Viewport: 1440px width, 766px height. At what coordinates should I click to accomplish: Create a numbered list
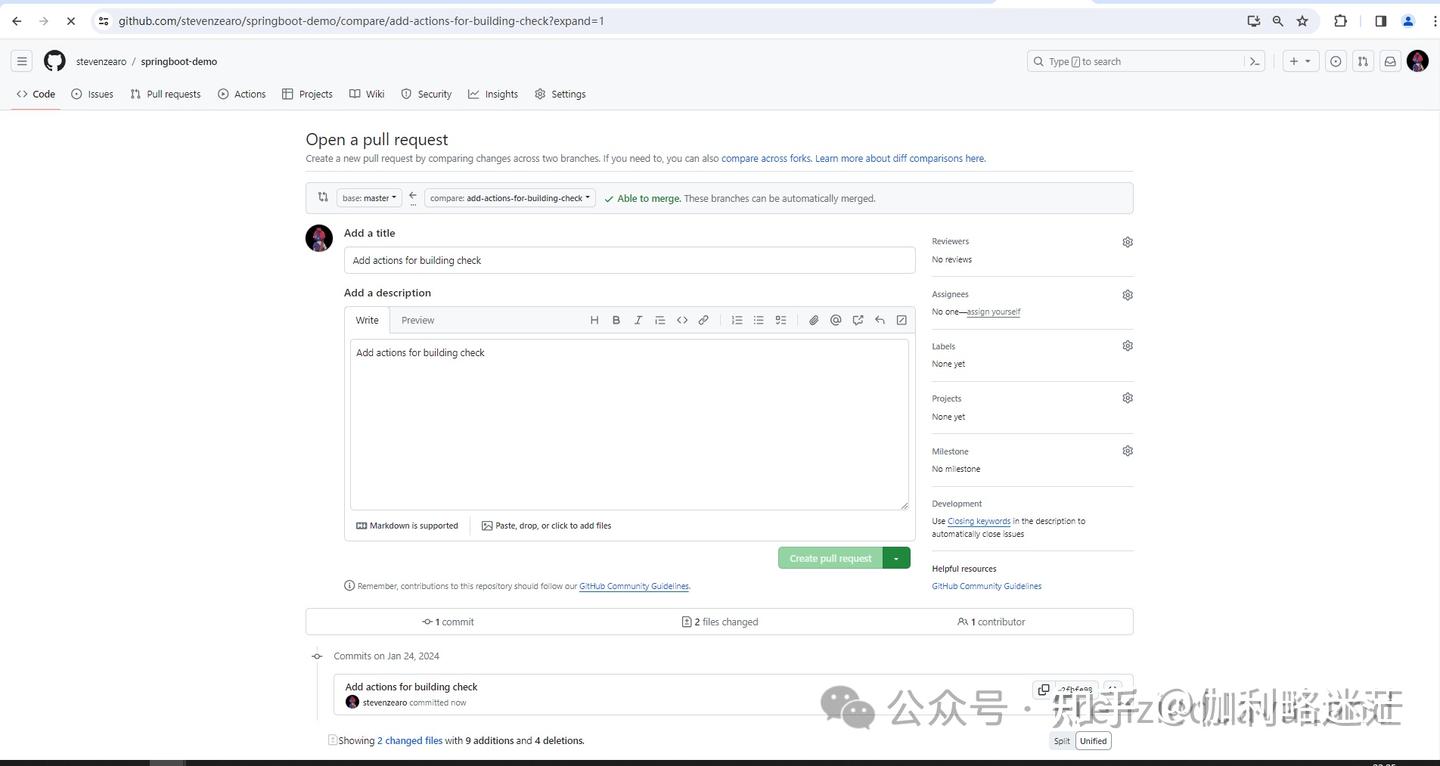737,320
